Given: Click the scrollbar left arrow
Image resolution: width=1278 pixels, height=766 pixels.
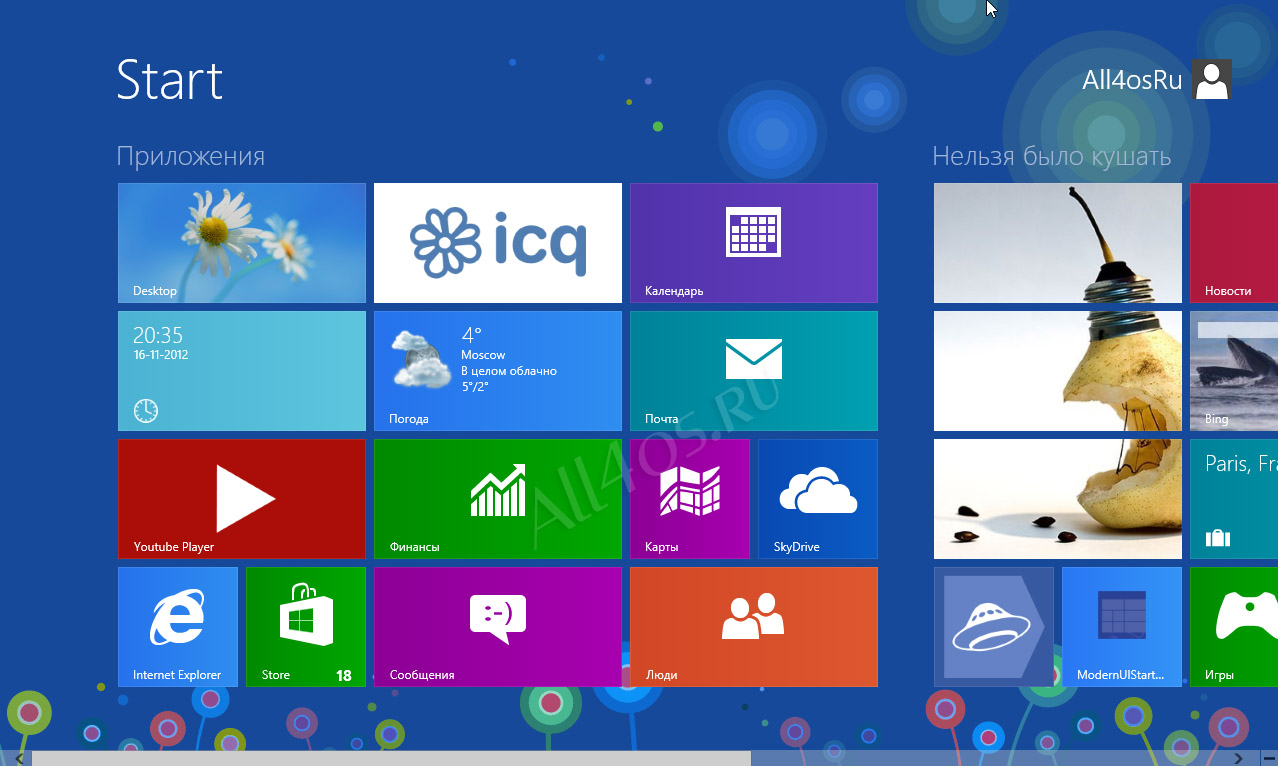Looking at the screenshot, I should click(x=19, y=758).
